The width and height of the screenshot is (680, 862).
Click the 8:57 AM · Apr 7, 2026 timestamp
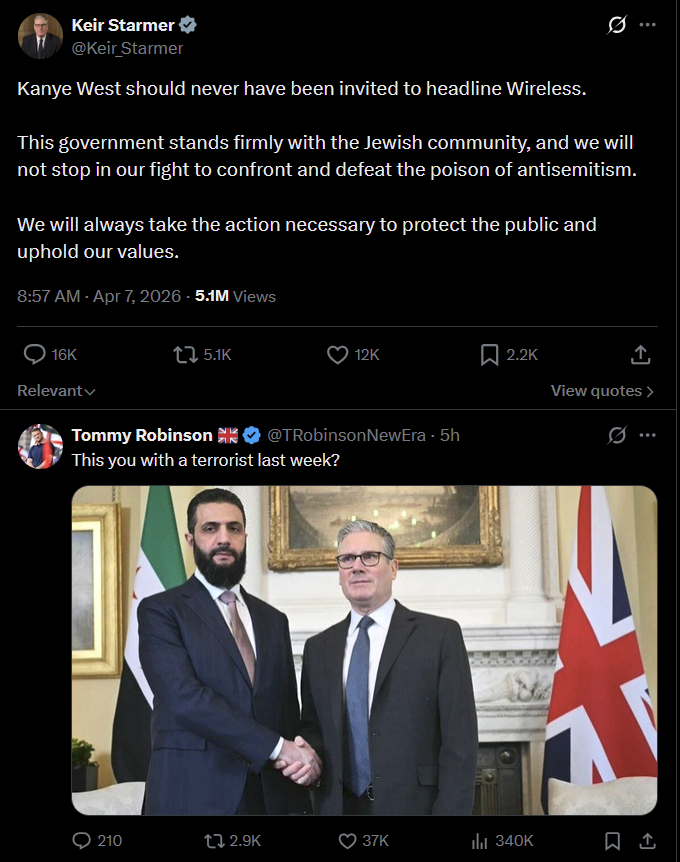click(x=99, y=296)
